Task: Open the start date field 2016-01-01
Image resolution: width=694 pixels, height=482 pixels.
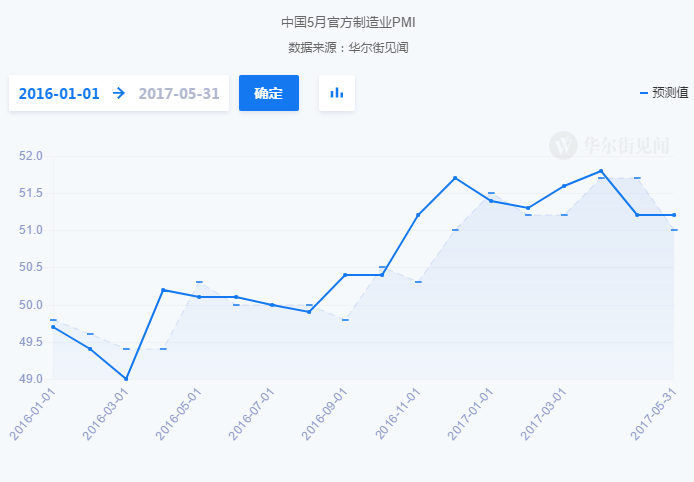Action: coord(59,93)
